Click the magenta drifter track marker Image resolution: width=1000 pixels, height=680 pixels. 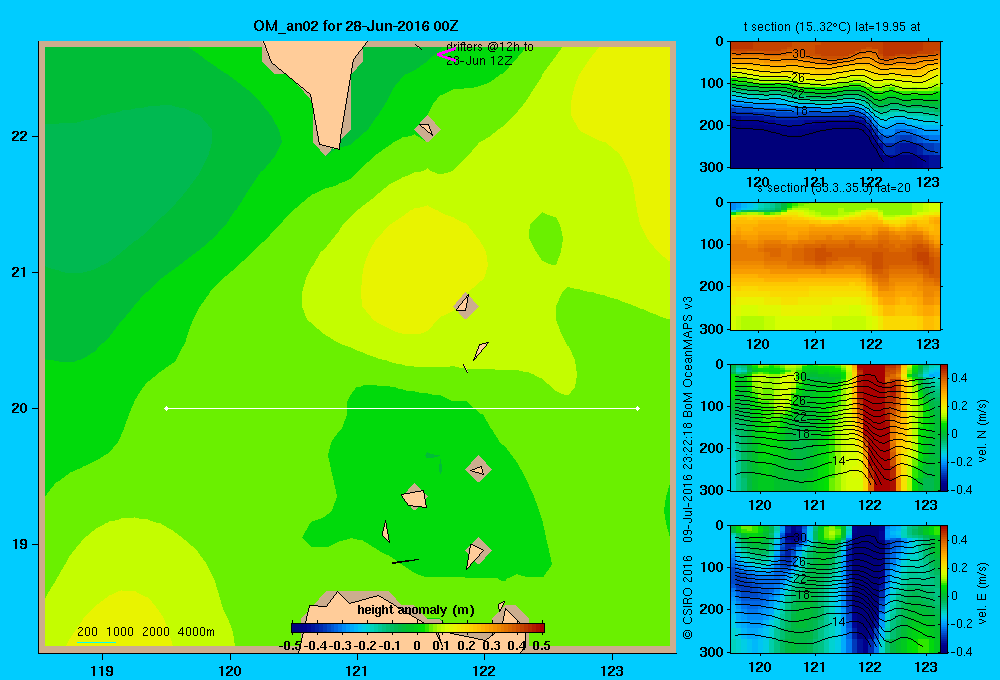tap(446, 55)
